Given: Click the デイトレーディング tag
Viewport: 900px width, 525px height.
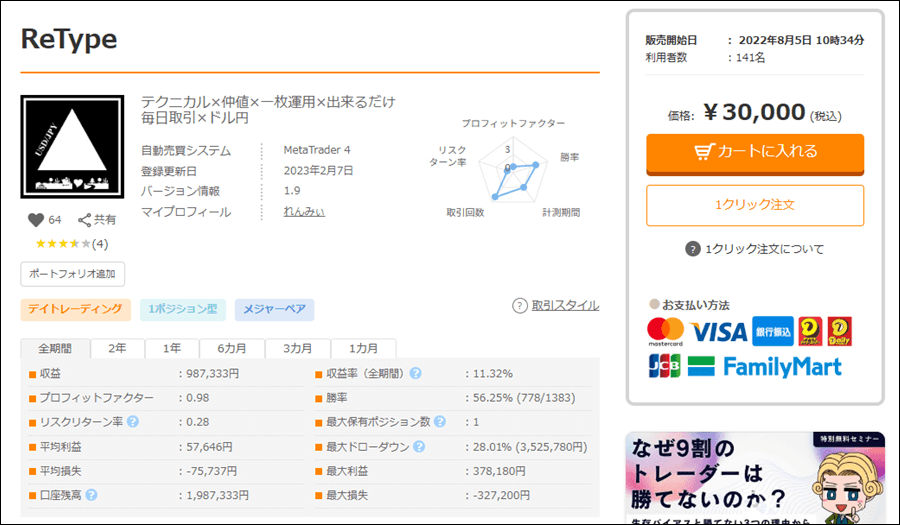Looking at the screenshot, I should pos(76,310).
